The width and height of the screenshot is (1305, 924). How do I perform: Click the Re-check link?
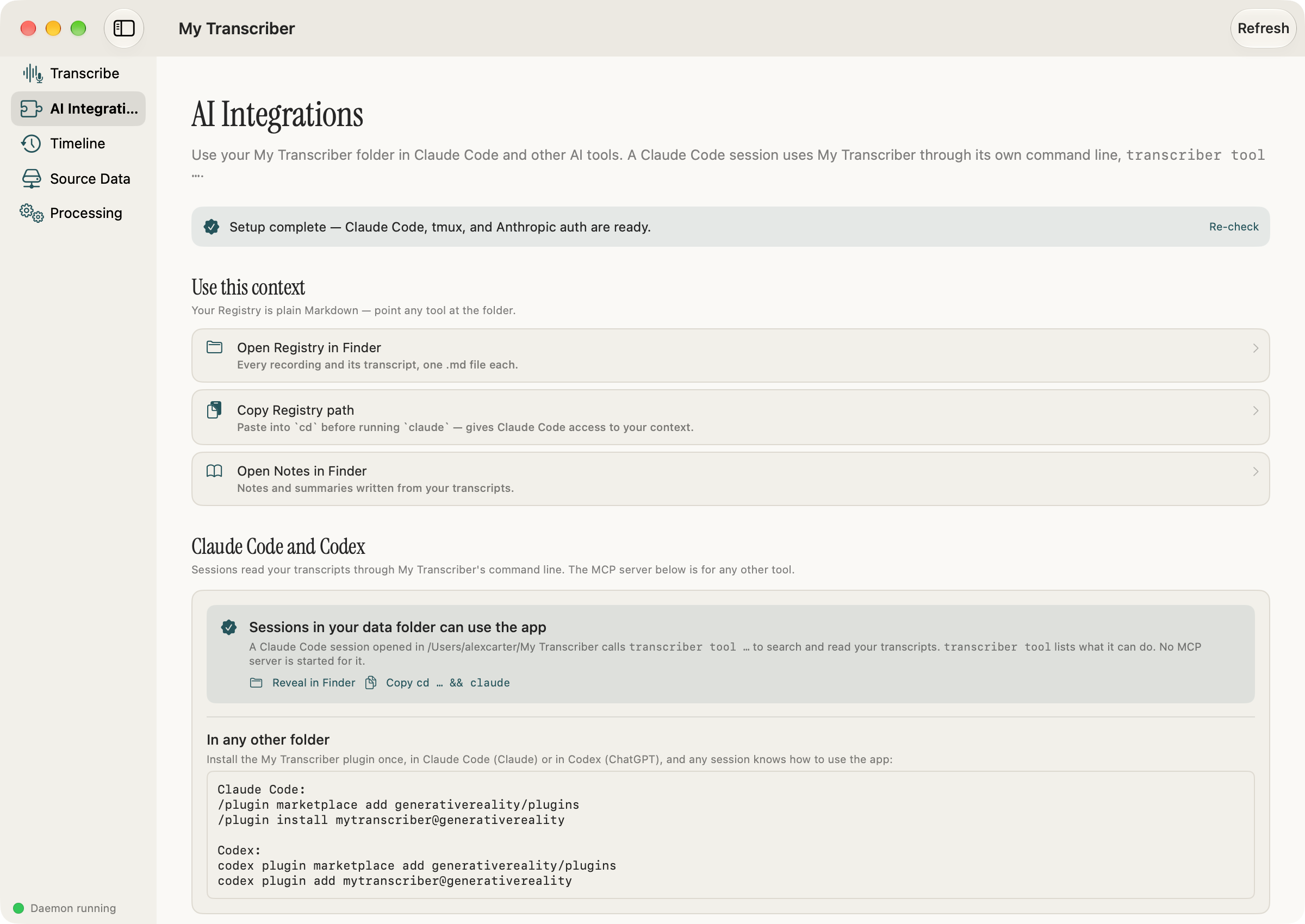(x=1233, y=227)
